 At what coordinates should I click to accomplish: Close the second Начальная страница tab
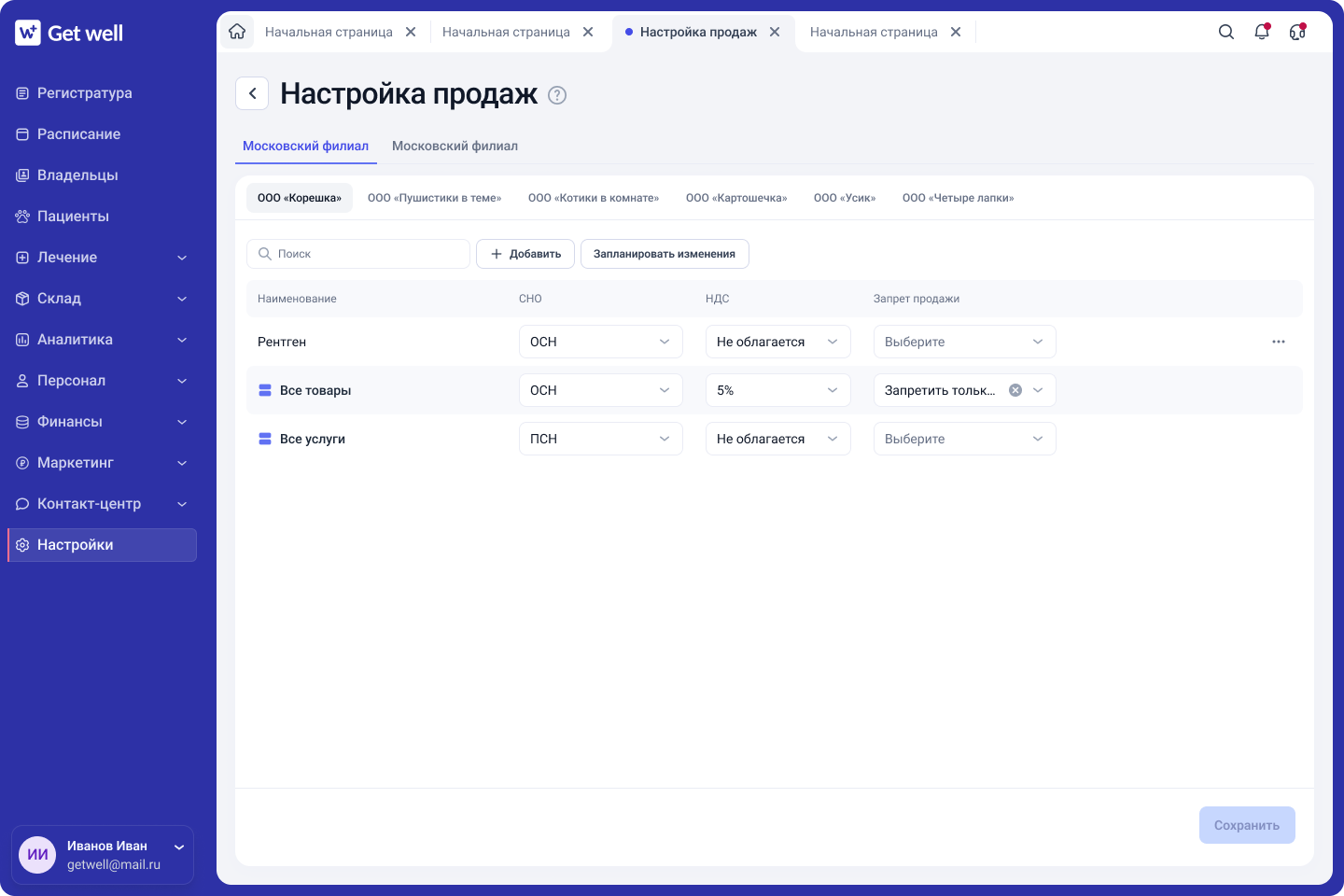588,32
